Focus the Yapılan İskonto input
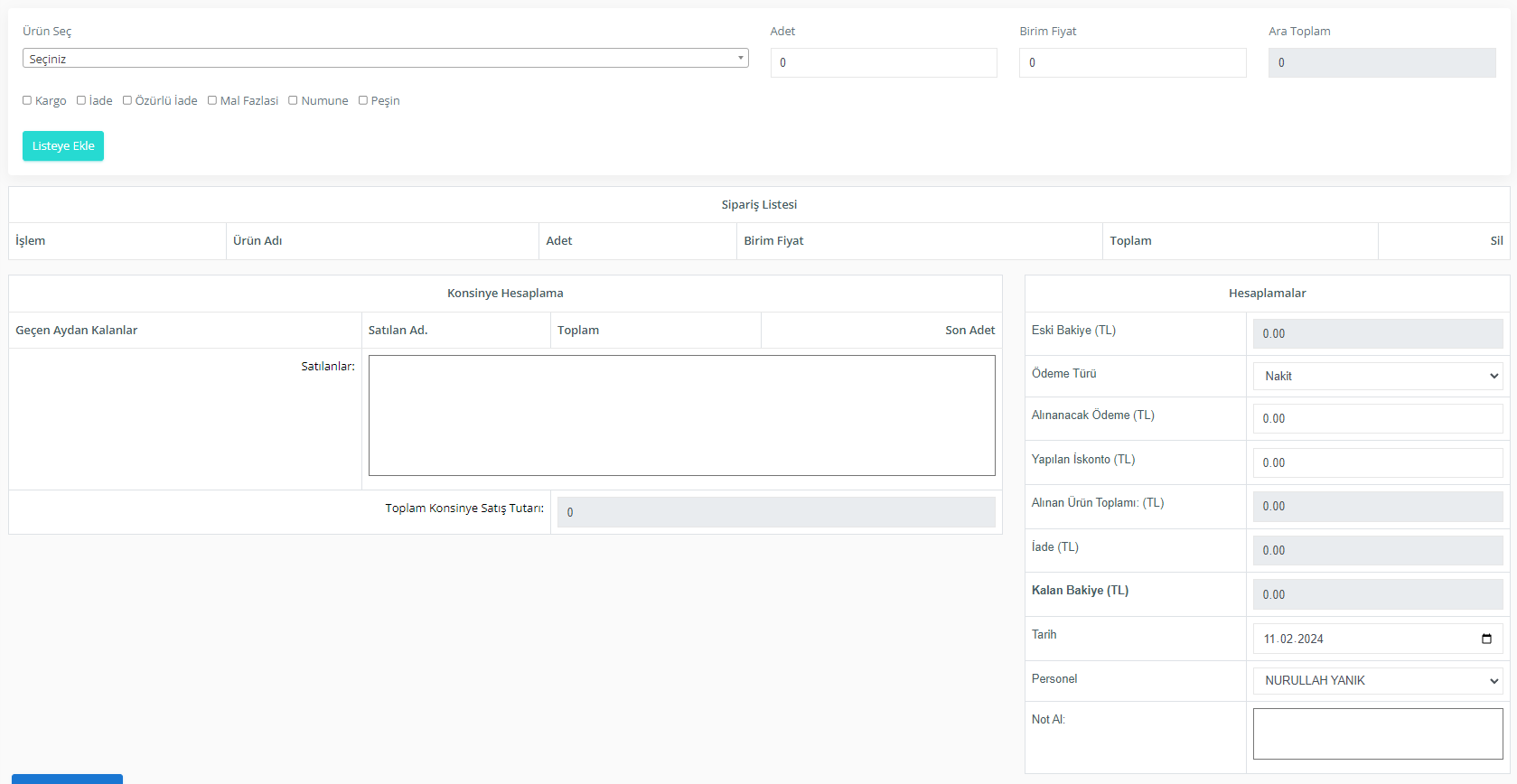1517x784 pixels. pos(1377,462)
